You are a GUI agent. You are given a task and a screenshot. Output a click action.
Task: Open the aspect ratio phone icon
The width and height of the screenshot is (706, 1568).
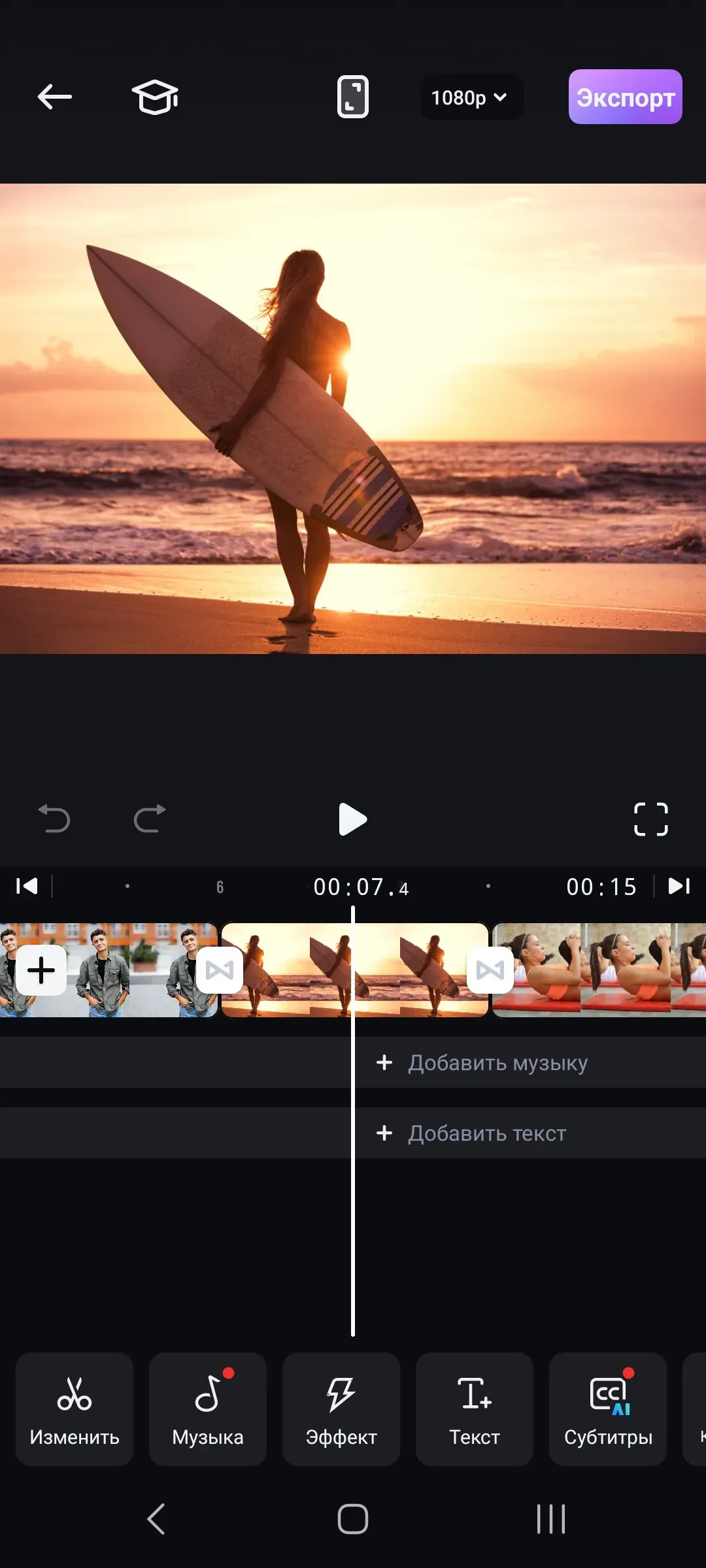click(352, 97)
